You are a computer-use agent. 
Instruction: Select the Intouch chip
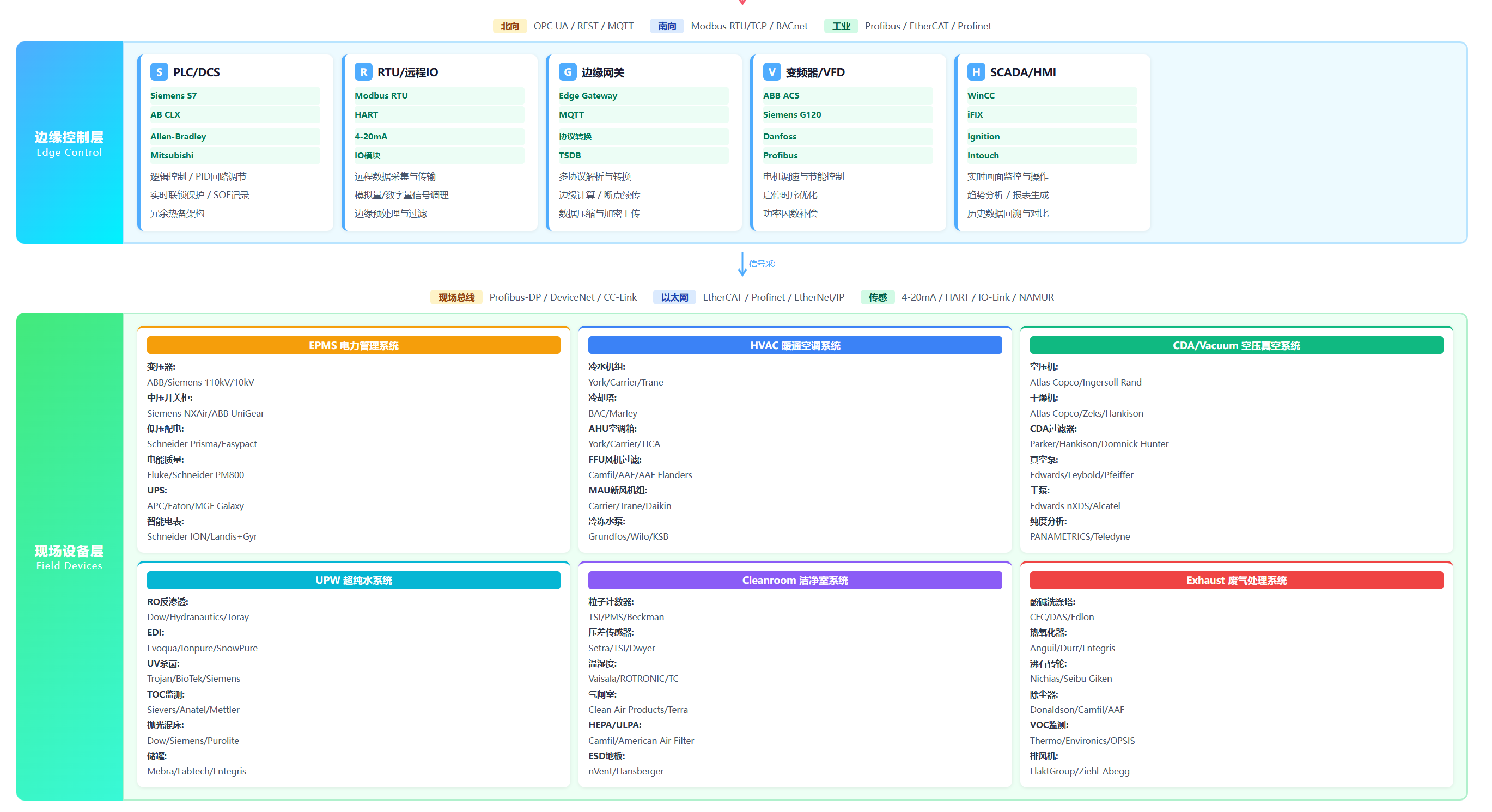click(x=1052, y=155)
